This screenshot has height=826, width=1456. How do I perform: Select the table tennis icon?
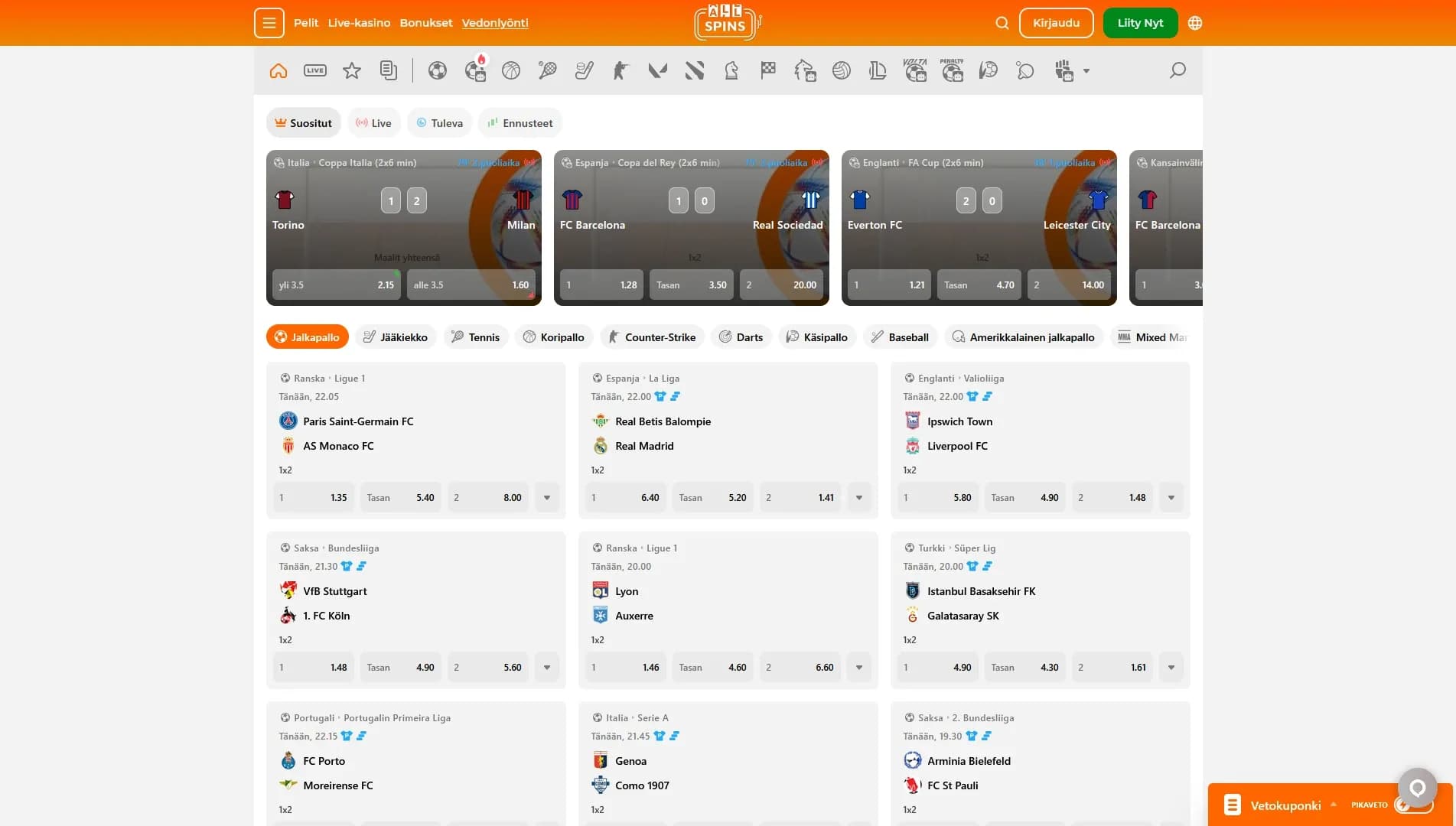click(x=1025, y=71)
